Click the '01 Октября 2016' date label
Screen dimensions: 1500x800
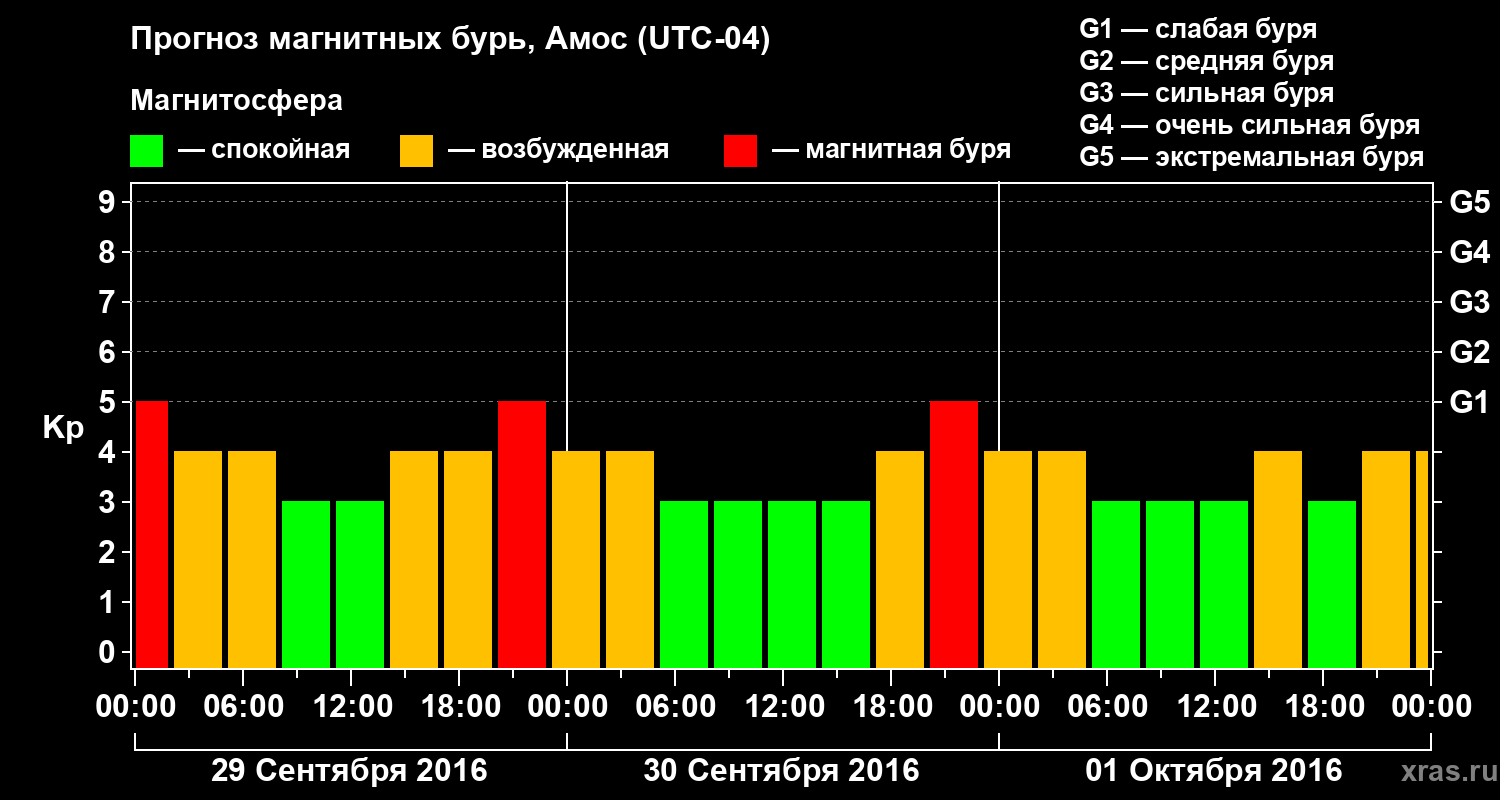pyautogui.click(x=1214, y=771)
